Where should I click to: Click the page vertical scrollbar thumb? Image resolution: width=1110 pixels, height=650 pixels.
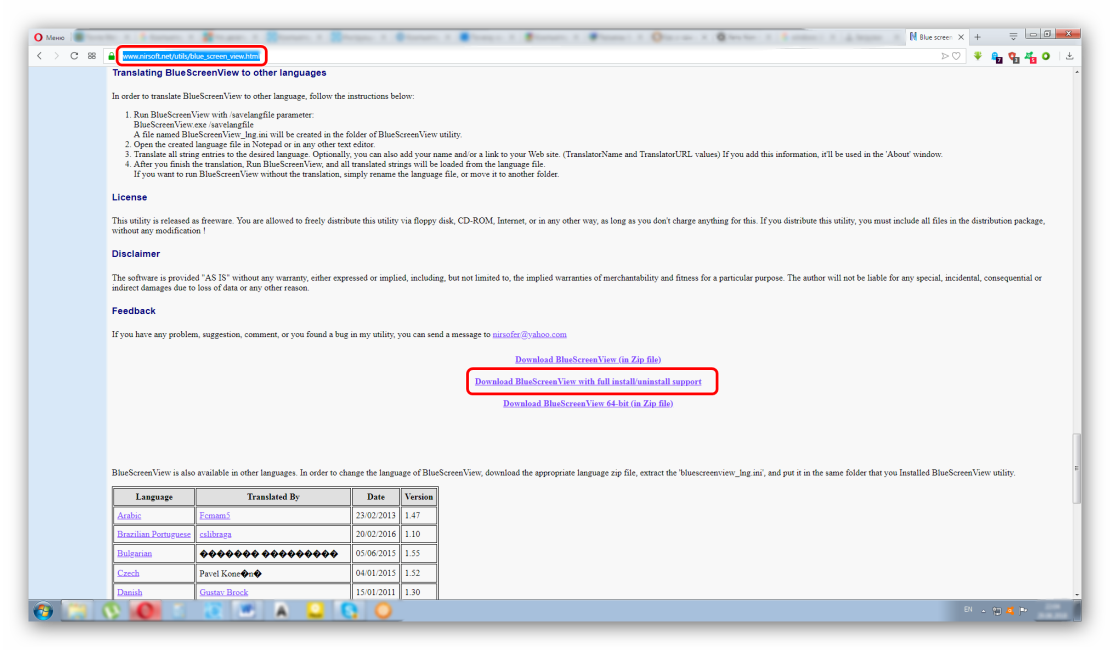1077,468
